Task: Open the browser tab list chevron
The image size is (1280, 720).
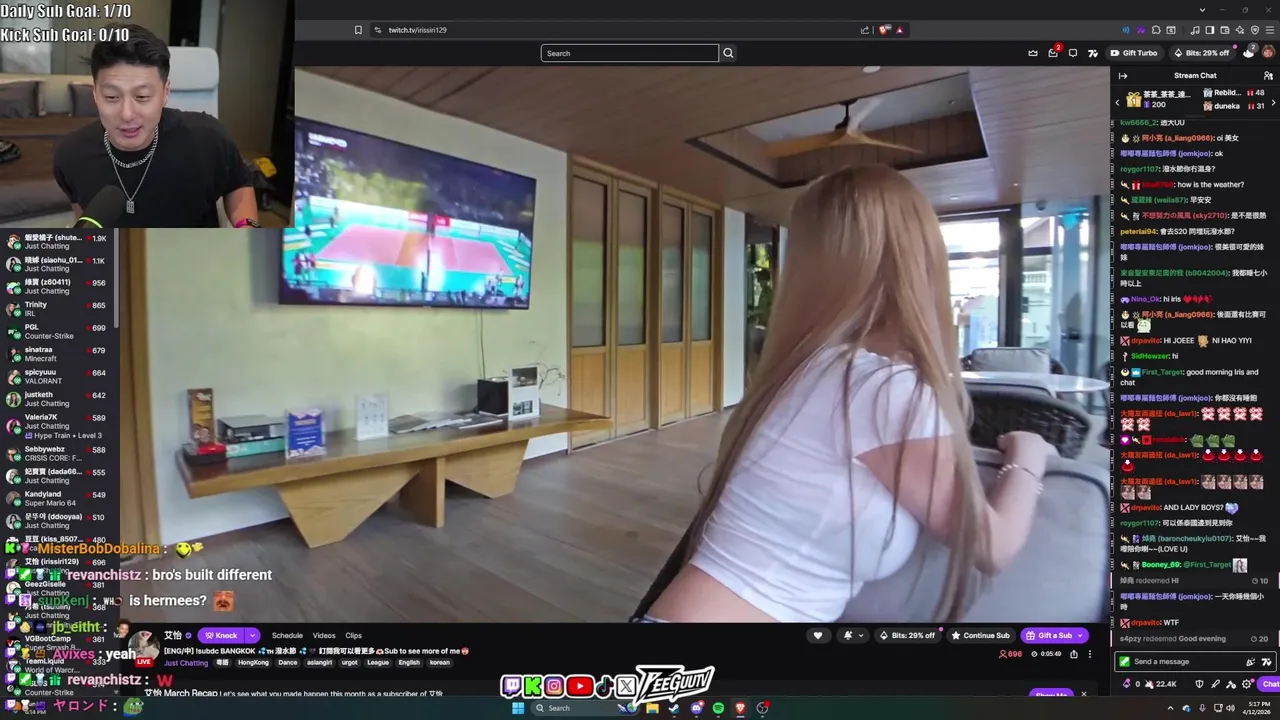Action: (x=1202, y=9)
